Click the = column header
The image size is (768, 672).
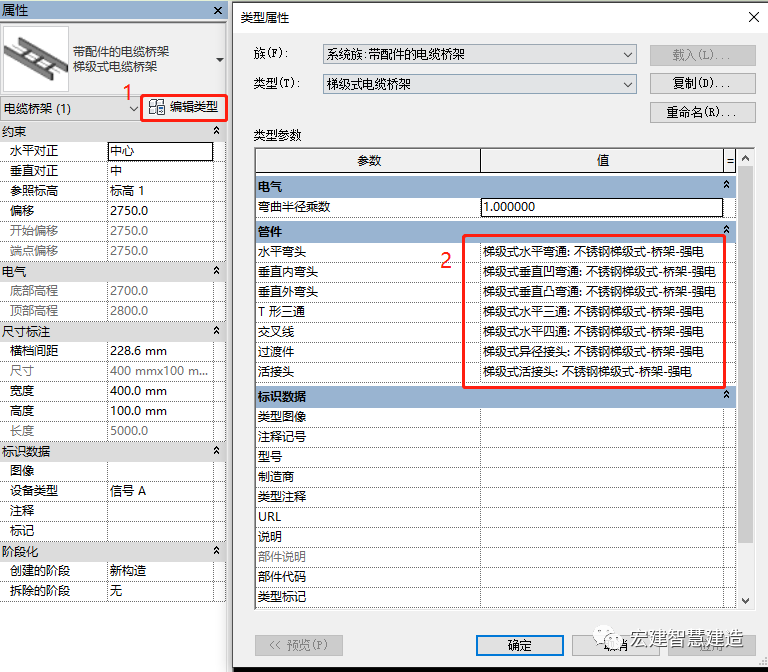pyautogui.click(x=730, y=161)
